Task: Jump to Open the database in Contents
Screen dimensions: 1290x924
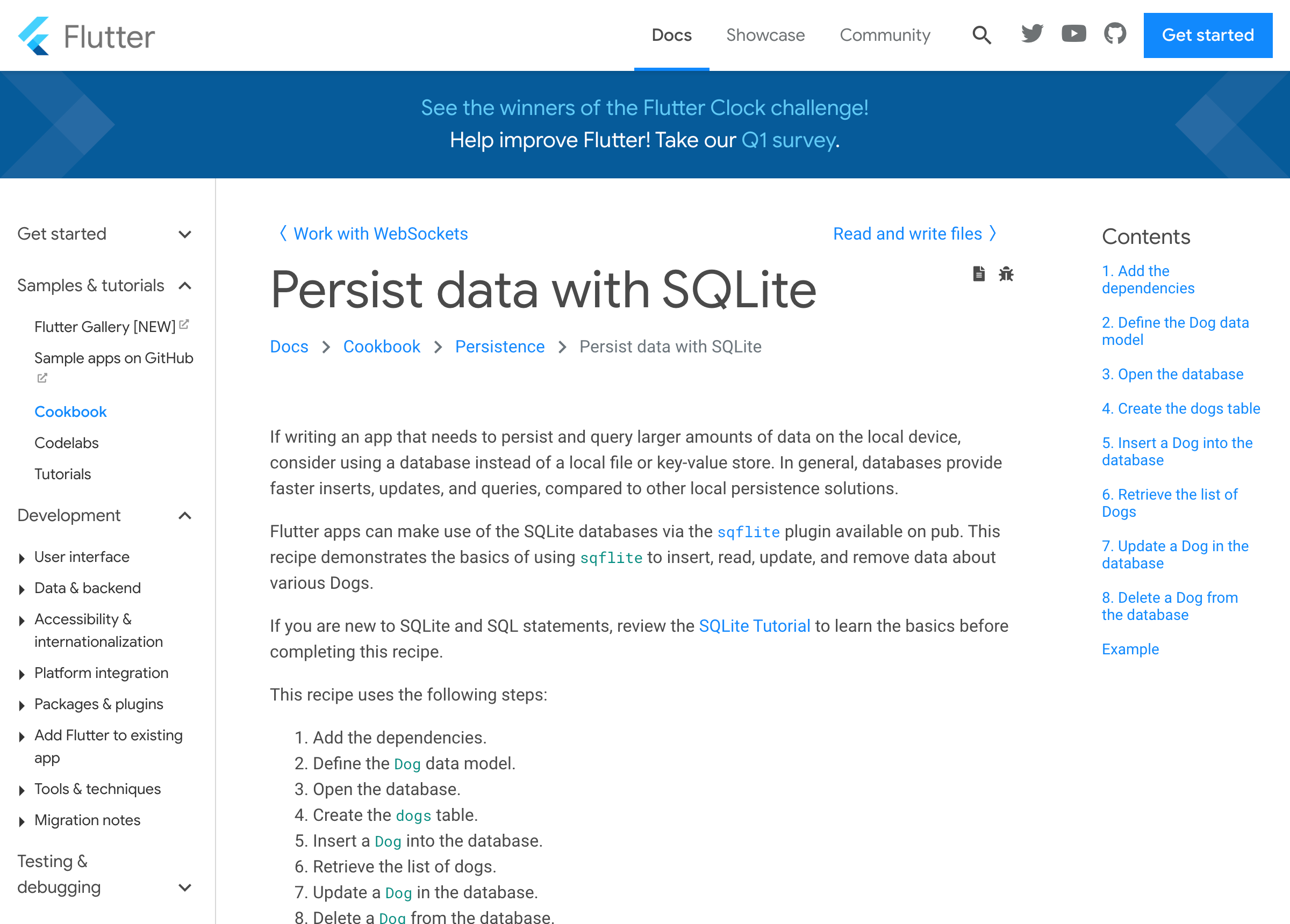Action: [1172, 374]
